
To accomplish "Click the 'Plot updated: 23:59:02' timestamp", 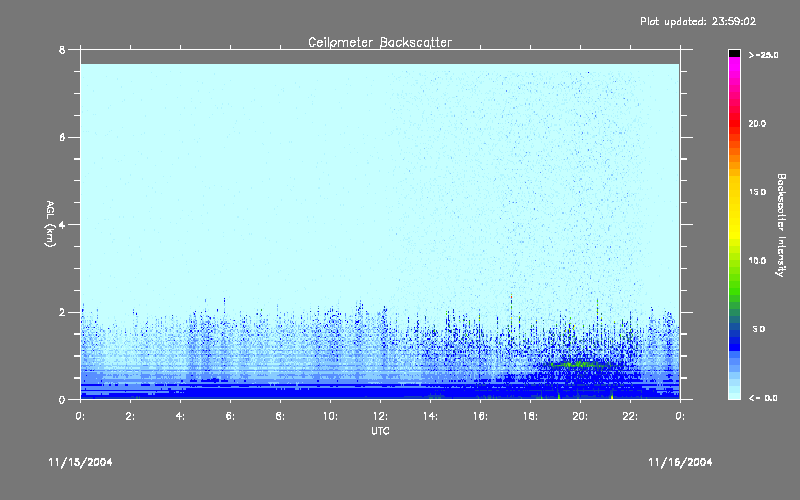I will pyautogui.click(x=698, y=21).
